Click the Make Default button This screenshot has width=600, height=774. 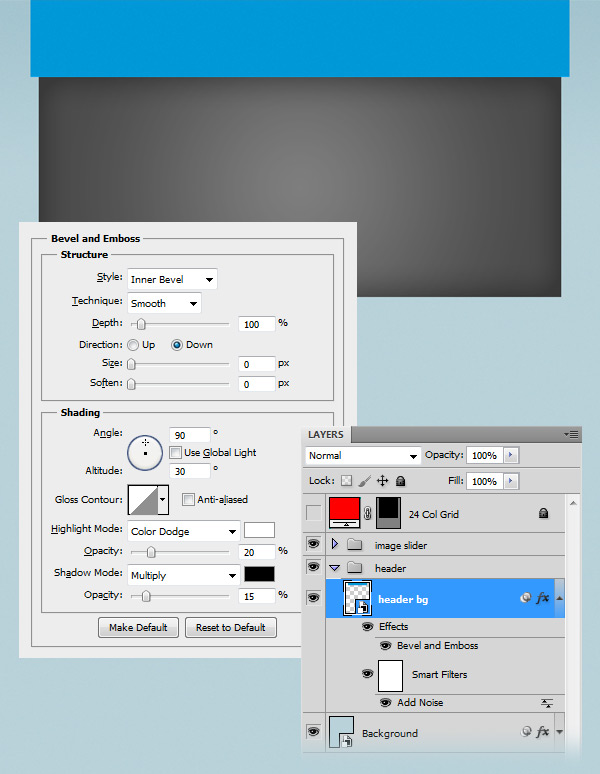click(138, 627)
